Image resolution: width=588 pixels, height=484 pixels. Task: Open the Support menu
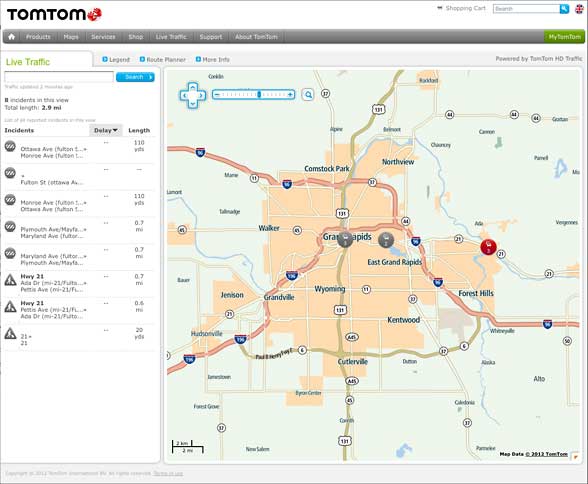[211, 37]
